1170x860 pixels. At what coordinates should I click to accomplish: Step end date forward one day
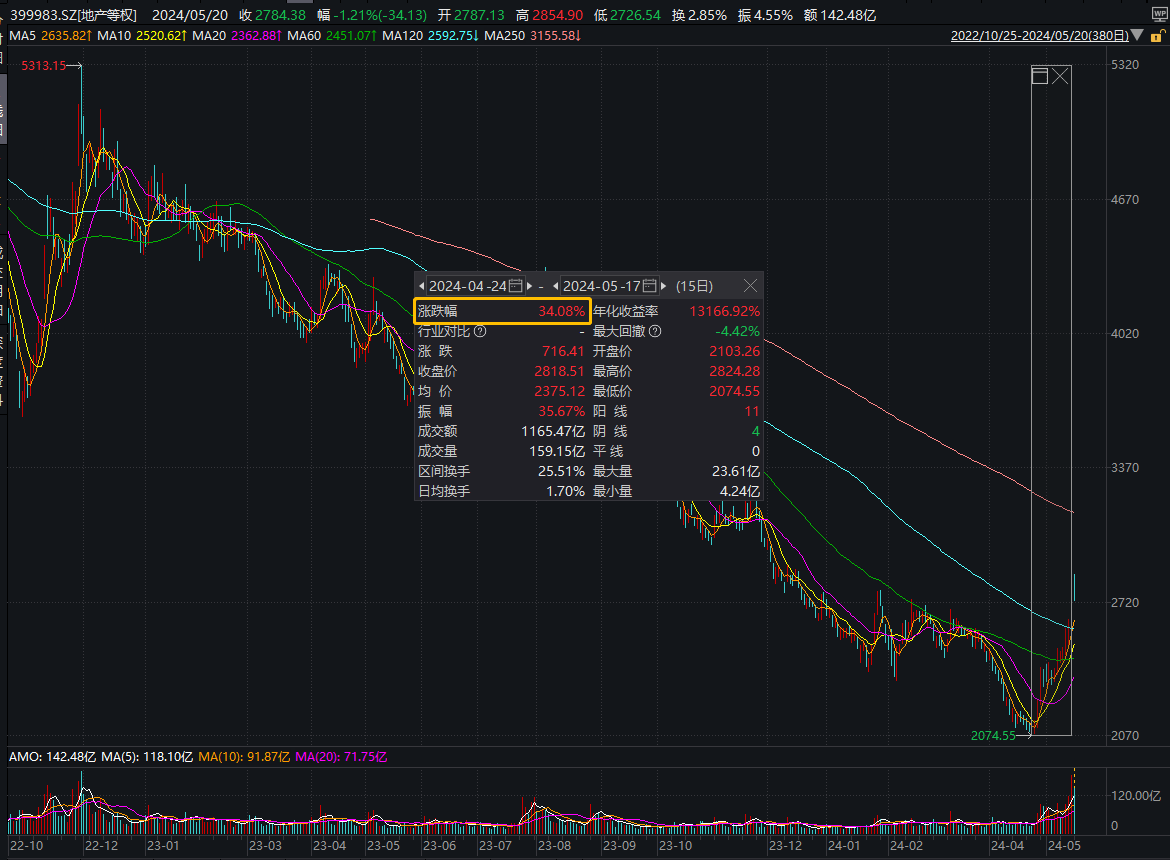pyautogui.click(x=662, y=286)
